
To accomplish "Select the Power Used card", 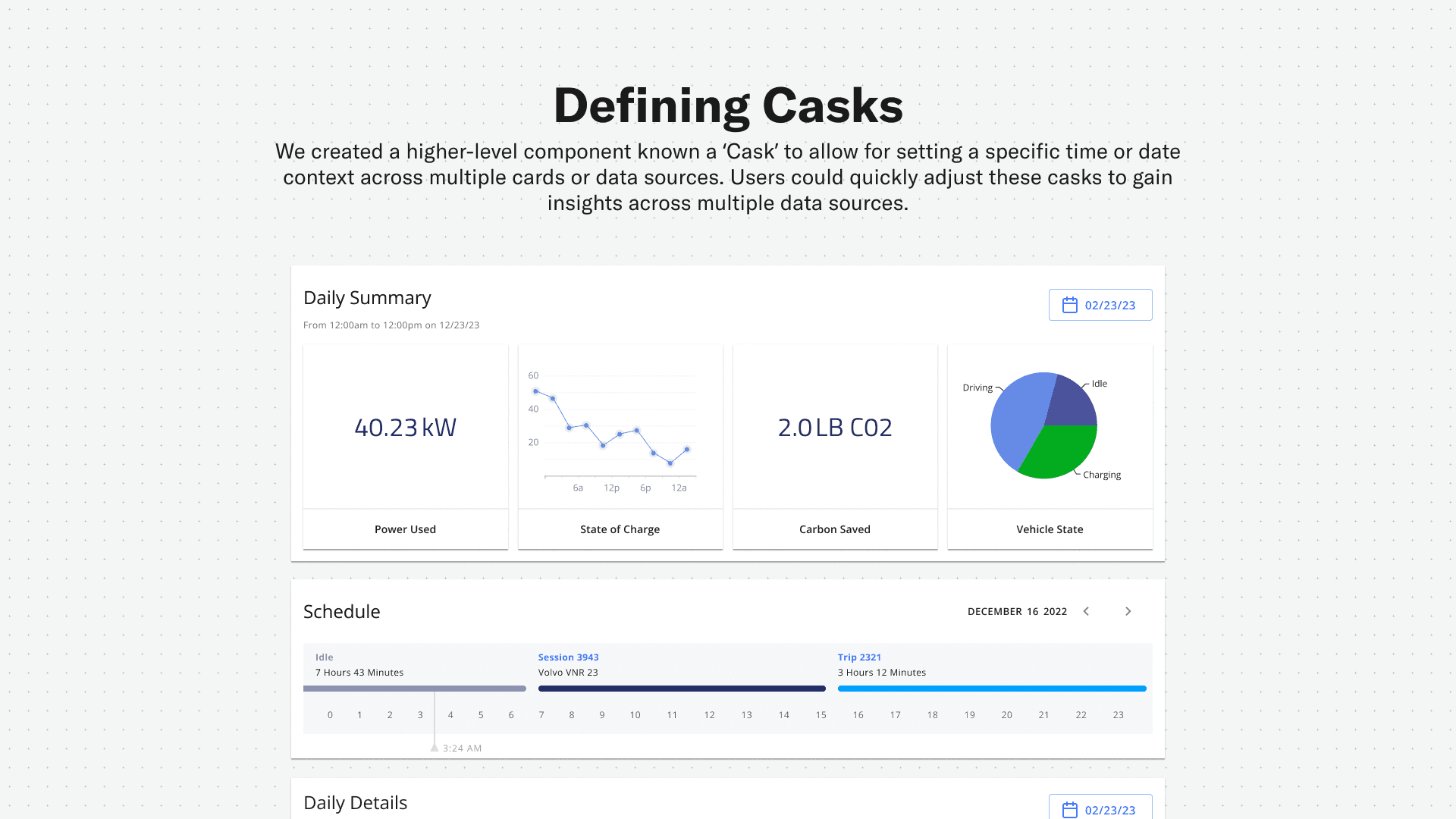I will point(405,446).
